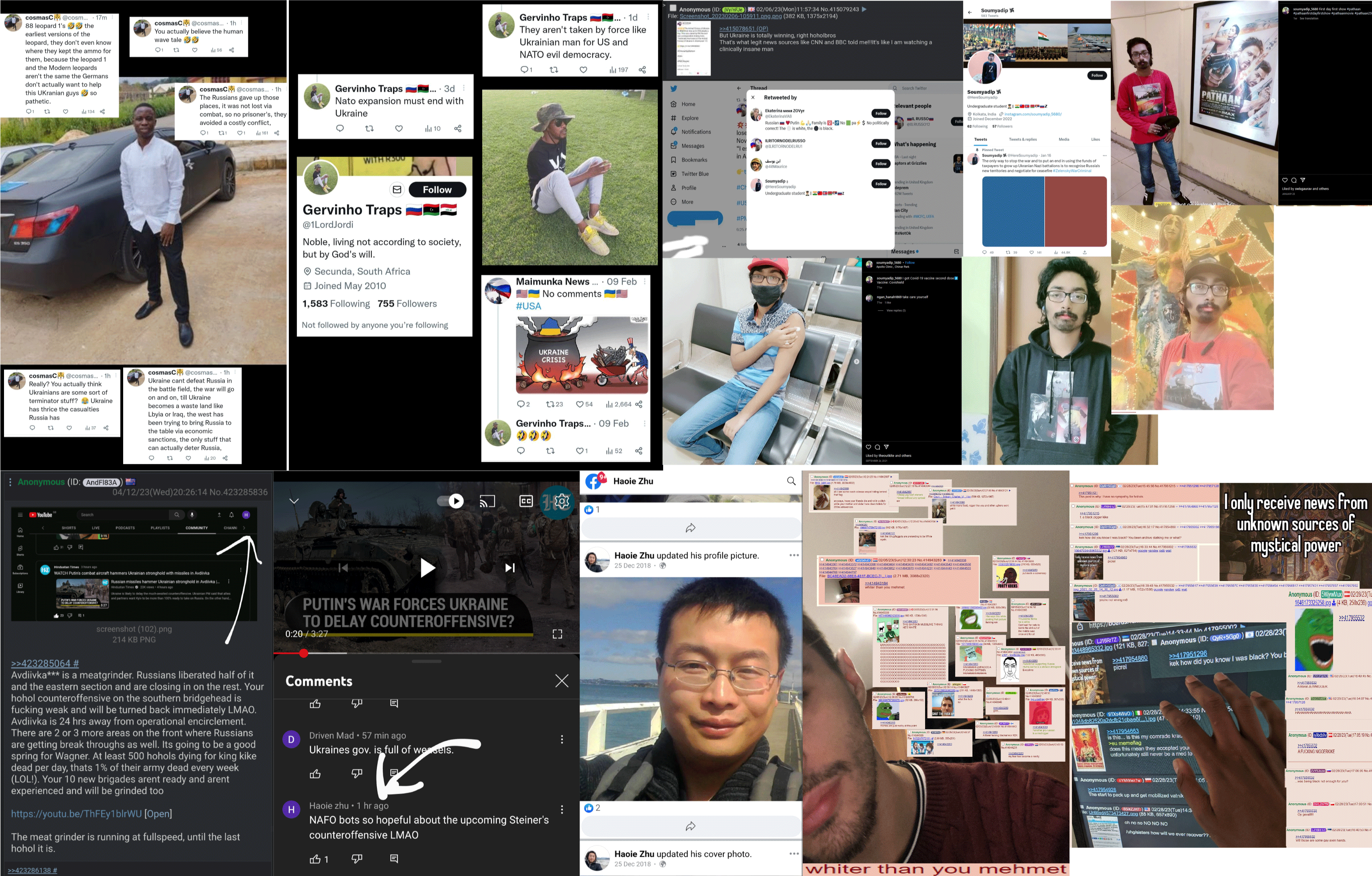
Task: Follow Gervinho Traps profile
Action: [437, 190]
